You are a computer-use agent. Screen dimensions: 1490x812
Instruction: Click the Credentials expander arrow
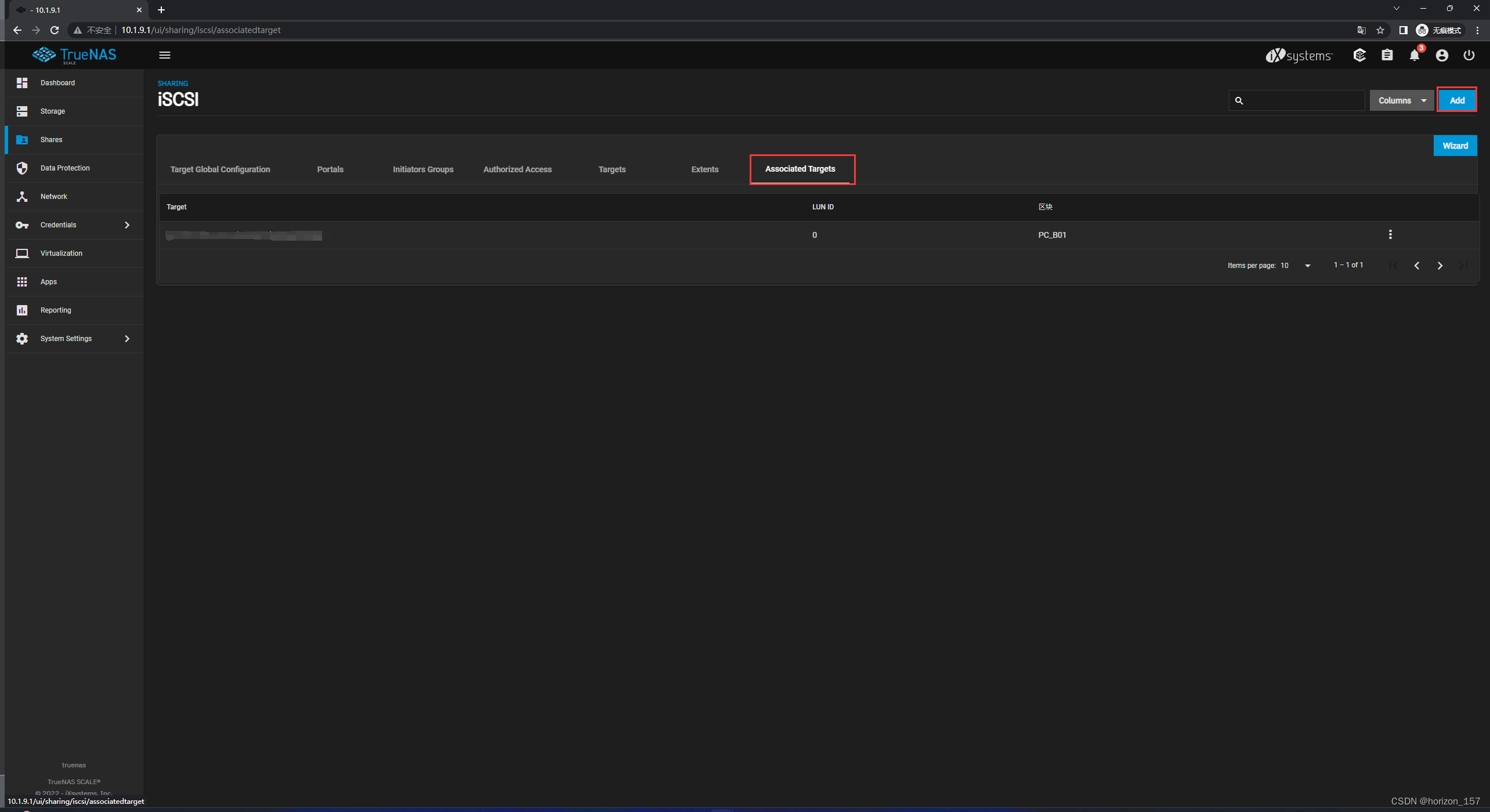[127, 225]
